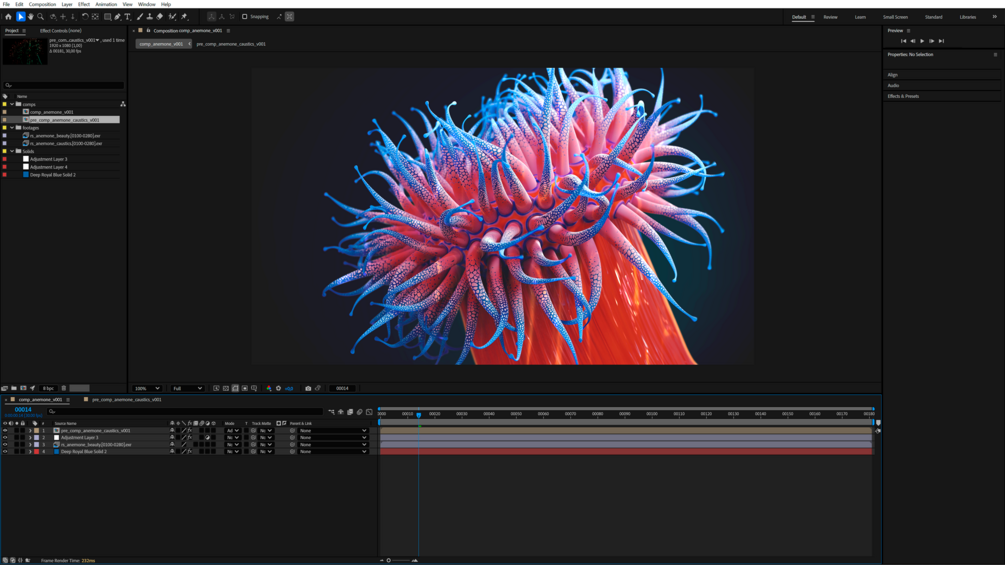Screen dimensions: 1005x565
Task: Hide Deep Royal Blue Solid 2 layer
Action: tap(5, 452)
